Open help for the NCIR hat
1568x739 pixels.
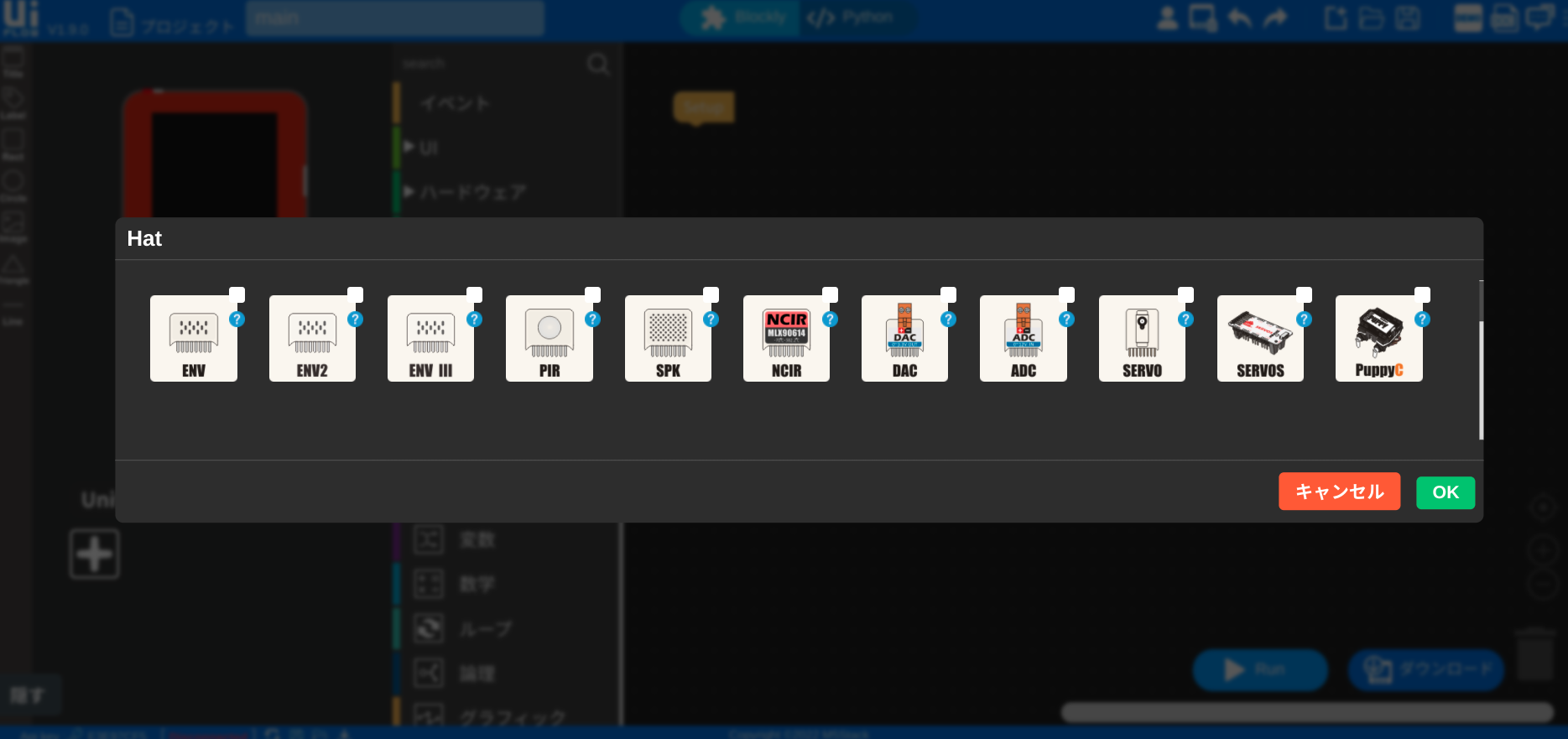point(830,320)
